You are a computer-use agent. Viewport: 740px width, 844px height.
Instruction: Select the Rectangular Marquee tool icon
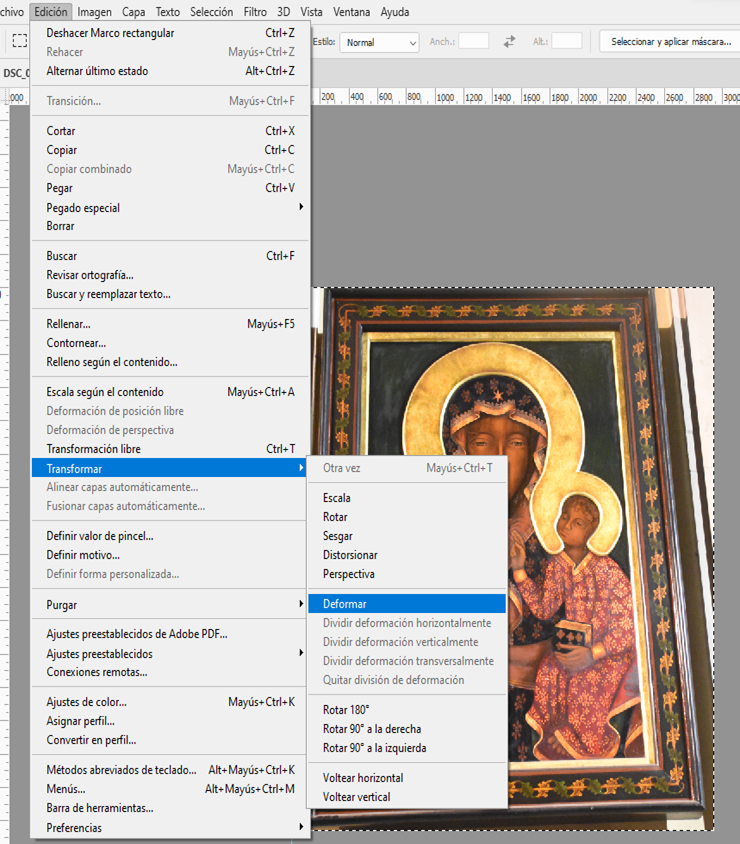[20, 41]
